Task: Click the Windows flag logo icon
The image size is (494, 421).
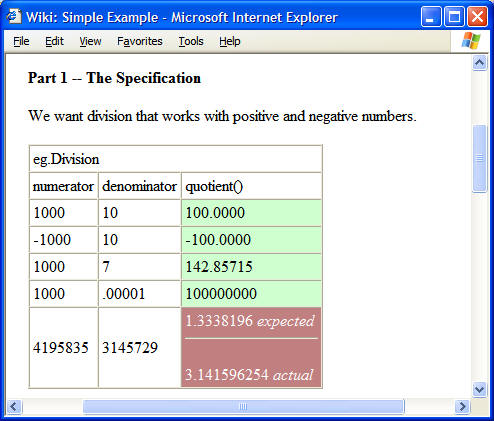Action: coord(471,41)
